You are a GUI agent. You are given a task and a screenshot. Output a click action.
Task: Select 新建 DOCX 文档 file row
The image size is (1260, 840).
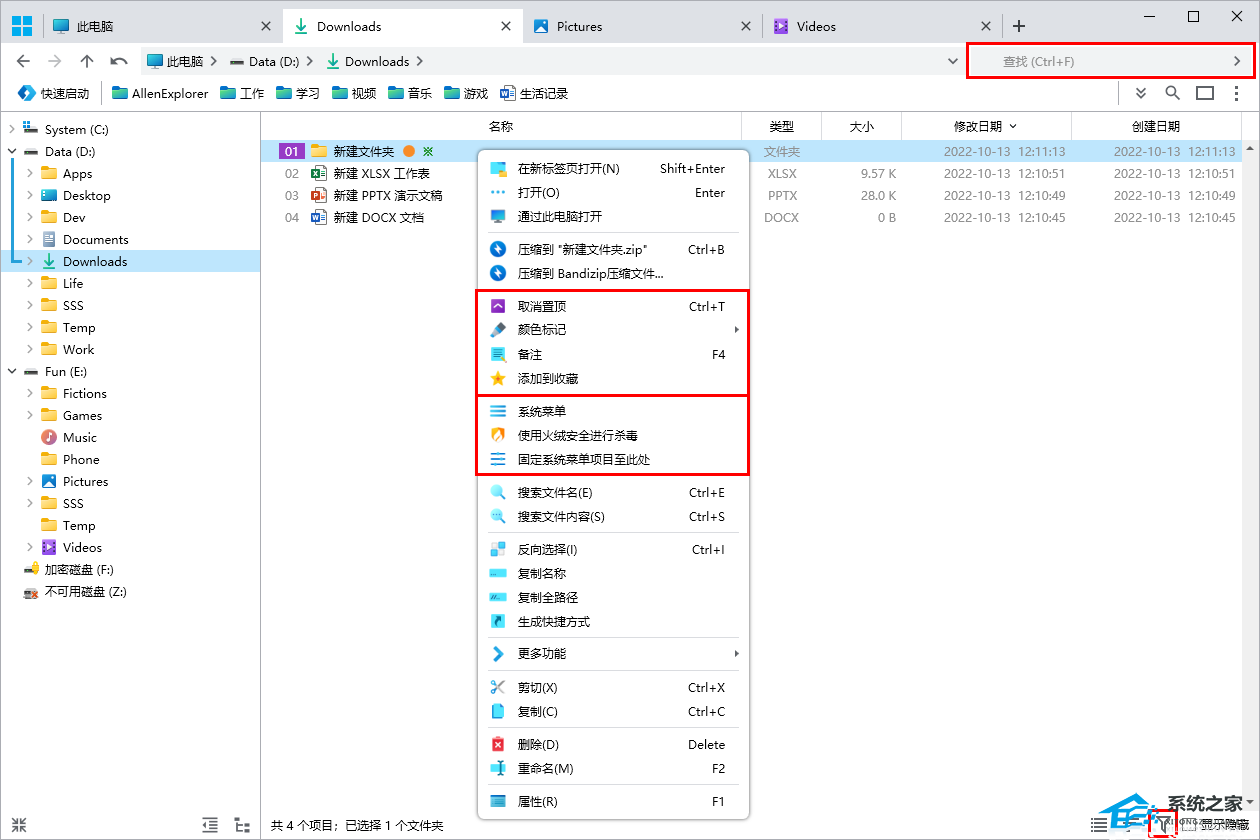(x=751, y=217)
